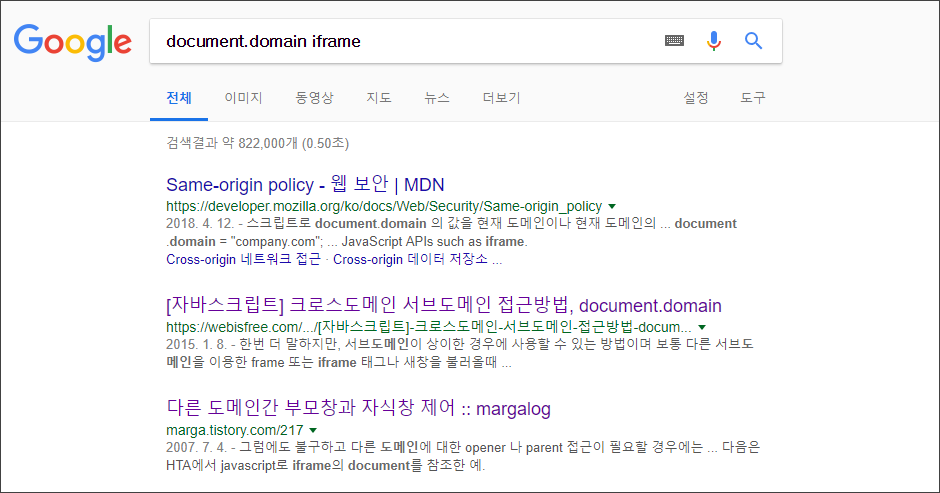Screen dimensions: 940x493
Task: Open the 뉴스 tab
Action: 437,98
